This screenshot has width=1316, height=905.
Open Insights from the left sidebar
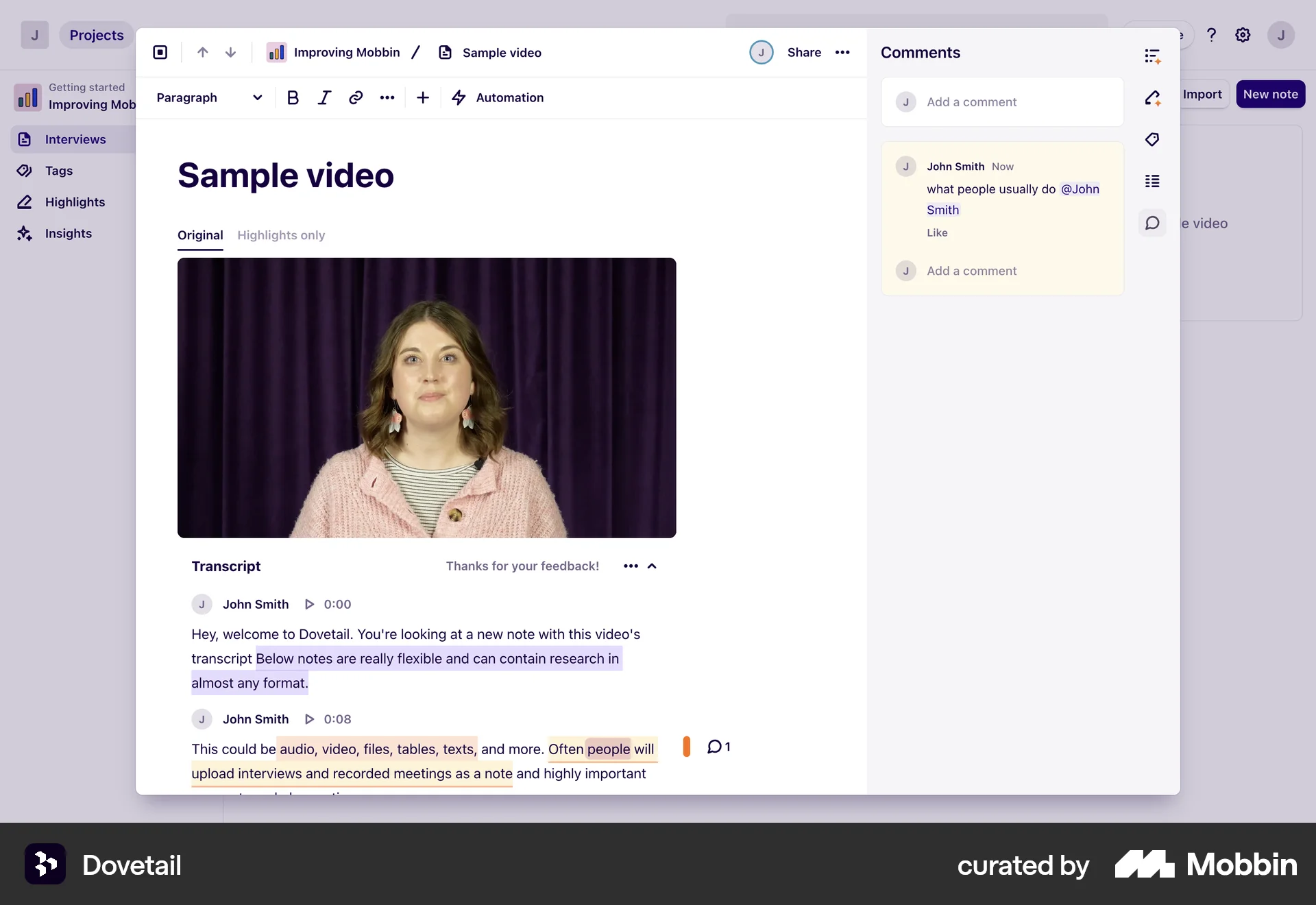(x=69, y=234)
